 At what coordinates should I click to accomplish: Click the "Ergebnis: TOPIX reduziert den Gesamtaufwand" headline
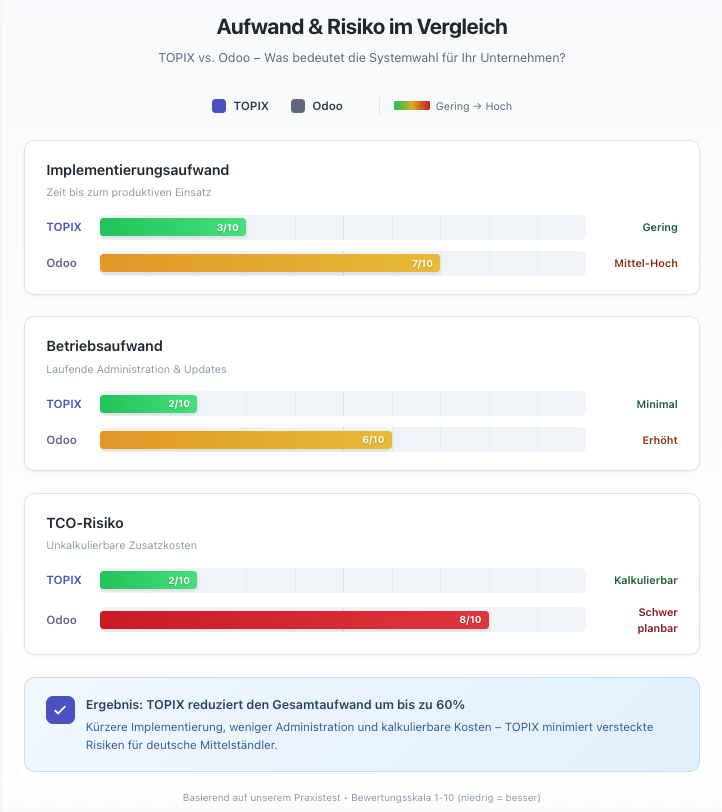point(275,704)
